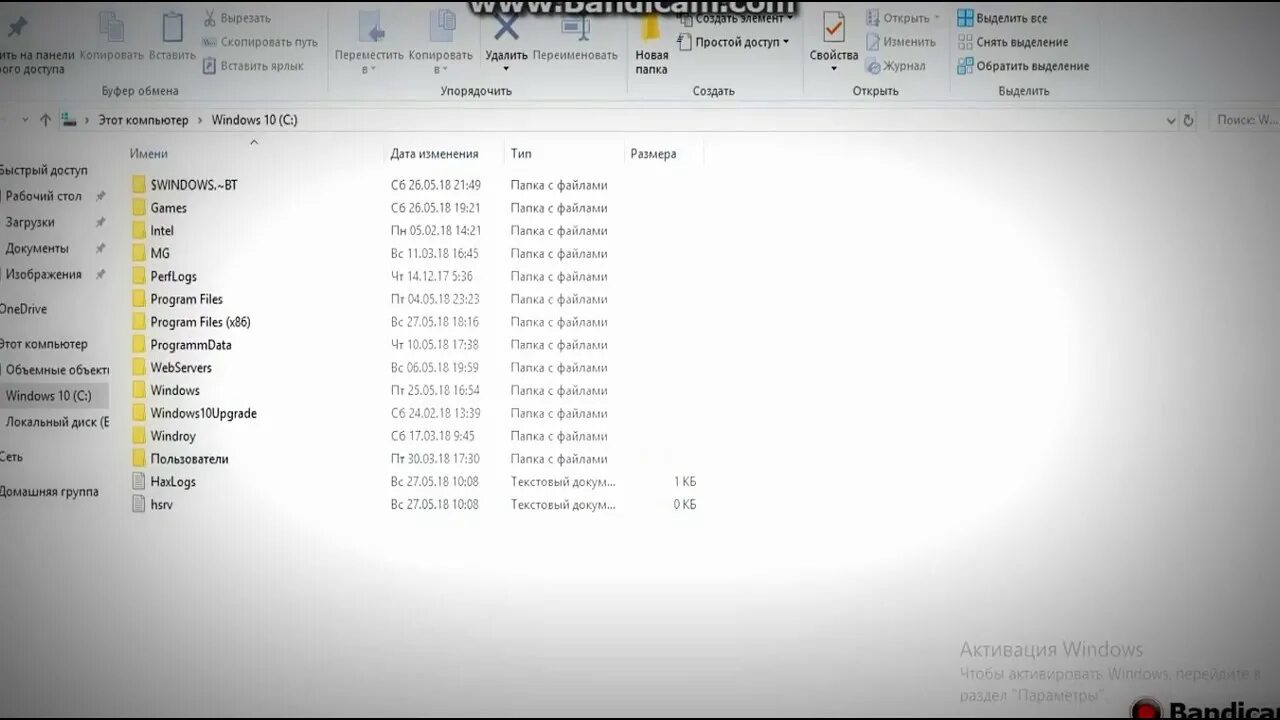The height and width of the screenshot is (720, 1280).
Task: Click the '1 КБ' size value for HaxLogs
Action: click(685, 482)
